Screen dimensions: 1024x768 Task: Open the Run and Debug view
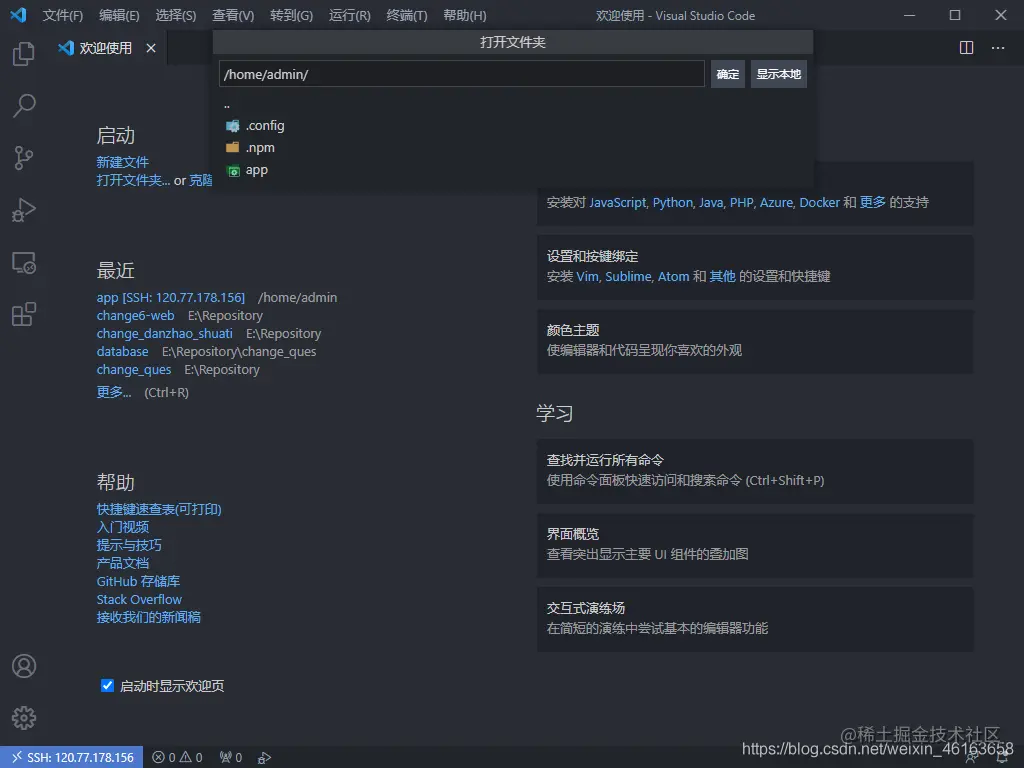point(24,210)
